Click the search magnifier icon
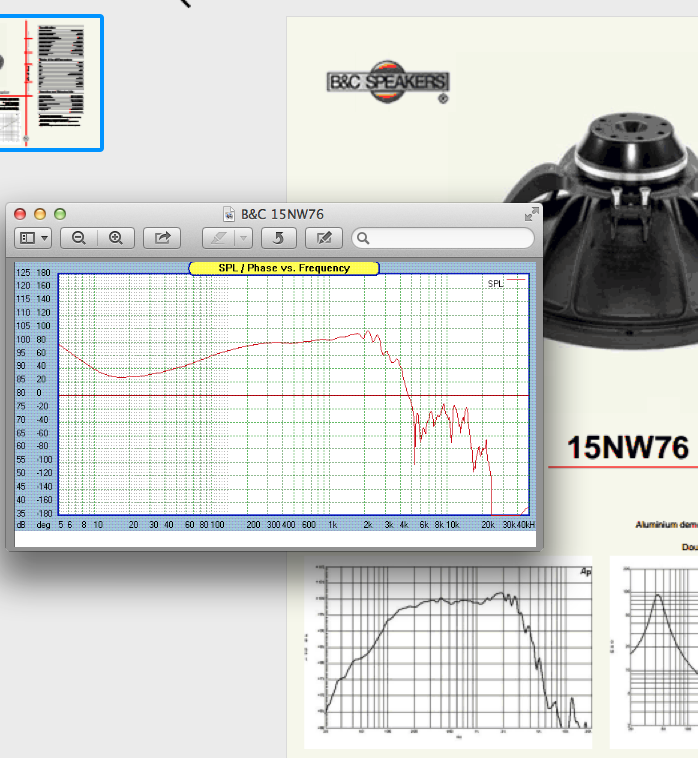This screenshot has height=758, width=698. [364, 238]
